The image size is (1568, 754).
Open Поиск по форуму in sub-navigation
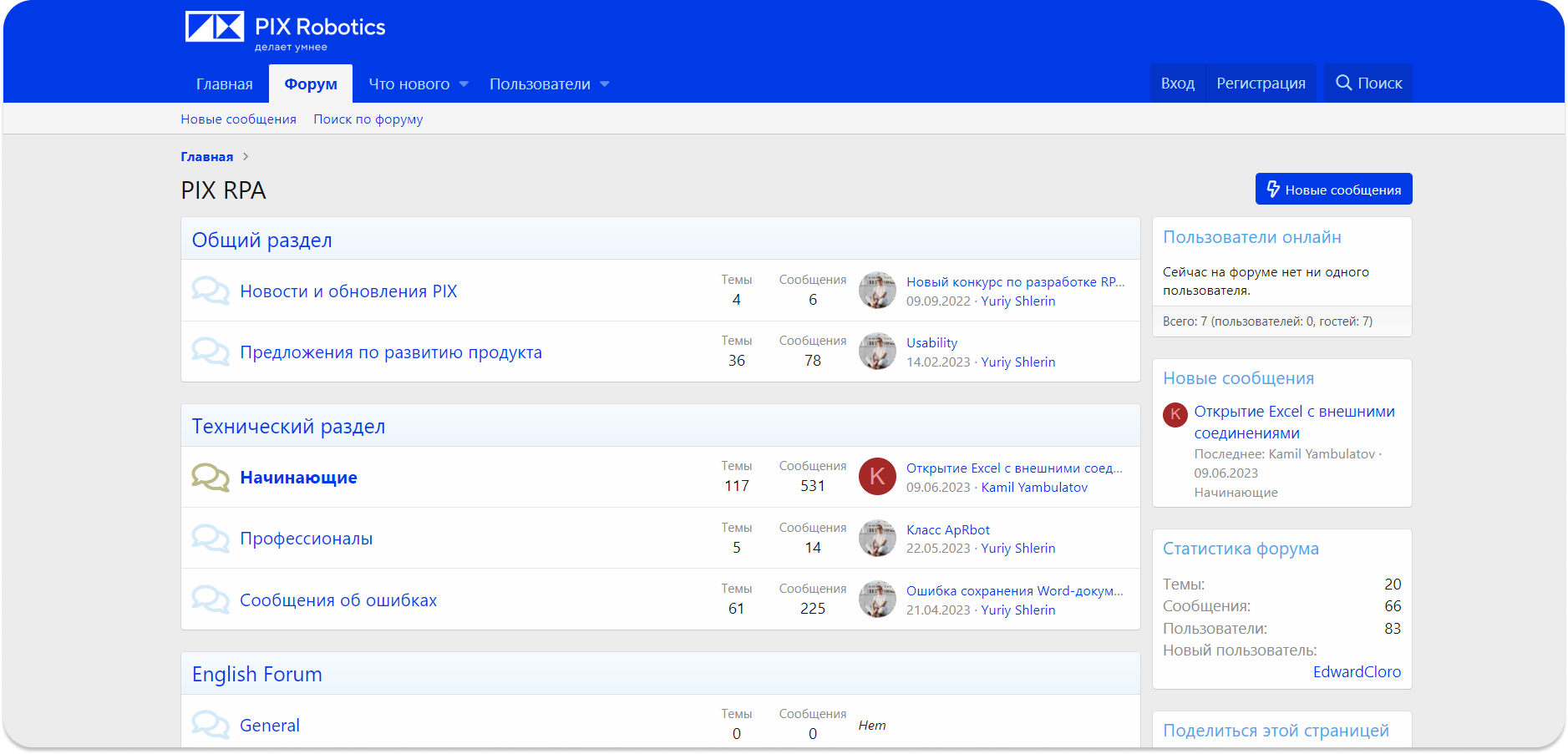(x=368, y=119)
